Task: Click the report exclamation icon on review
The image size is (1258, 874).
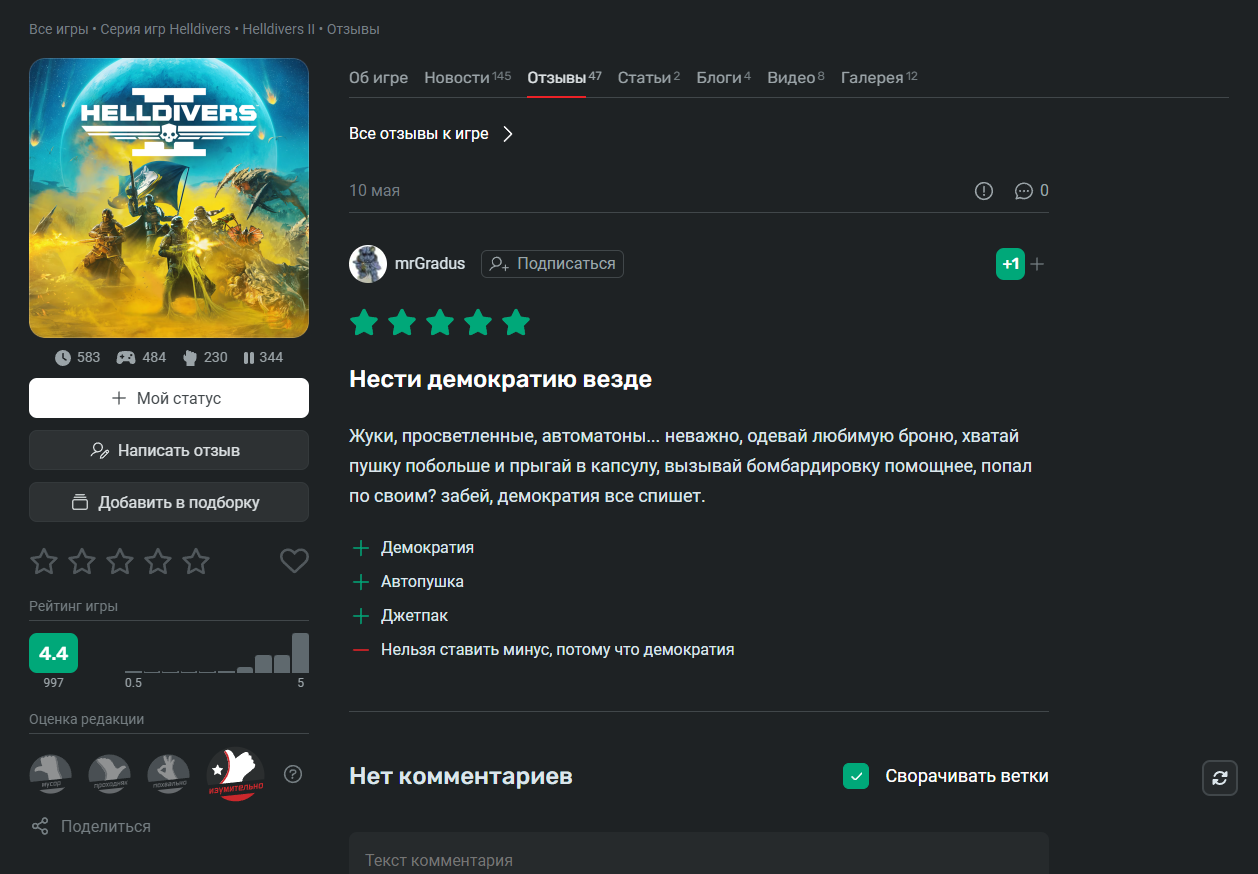Action: [984, 191]
